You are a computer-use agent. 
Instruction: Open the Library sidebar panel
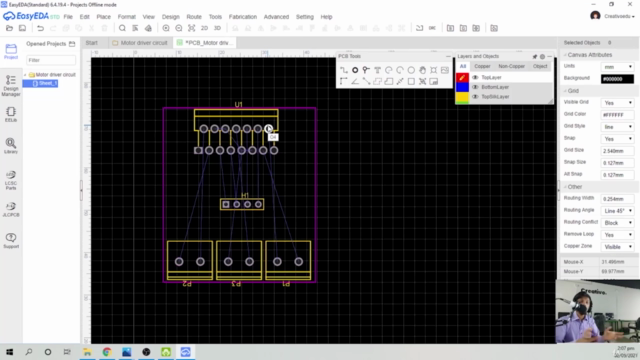pos(11,146)
